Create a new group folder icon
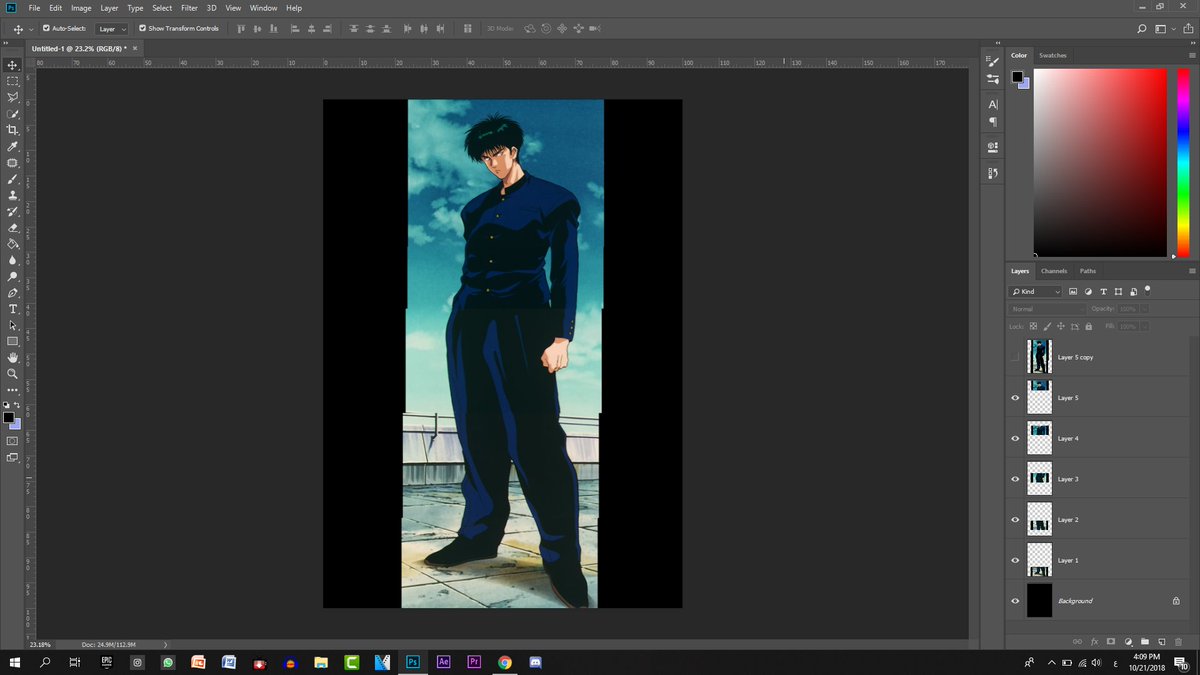This screenshot has height=675, width=1200. click(1145, 641)
